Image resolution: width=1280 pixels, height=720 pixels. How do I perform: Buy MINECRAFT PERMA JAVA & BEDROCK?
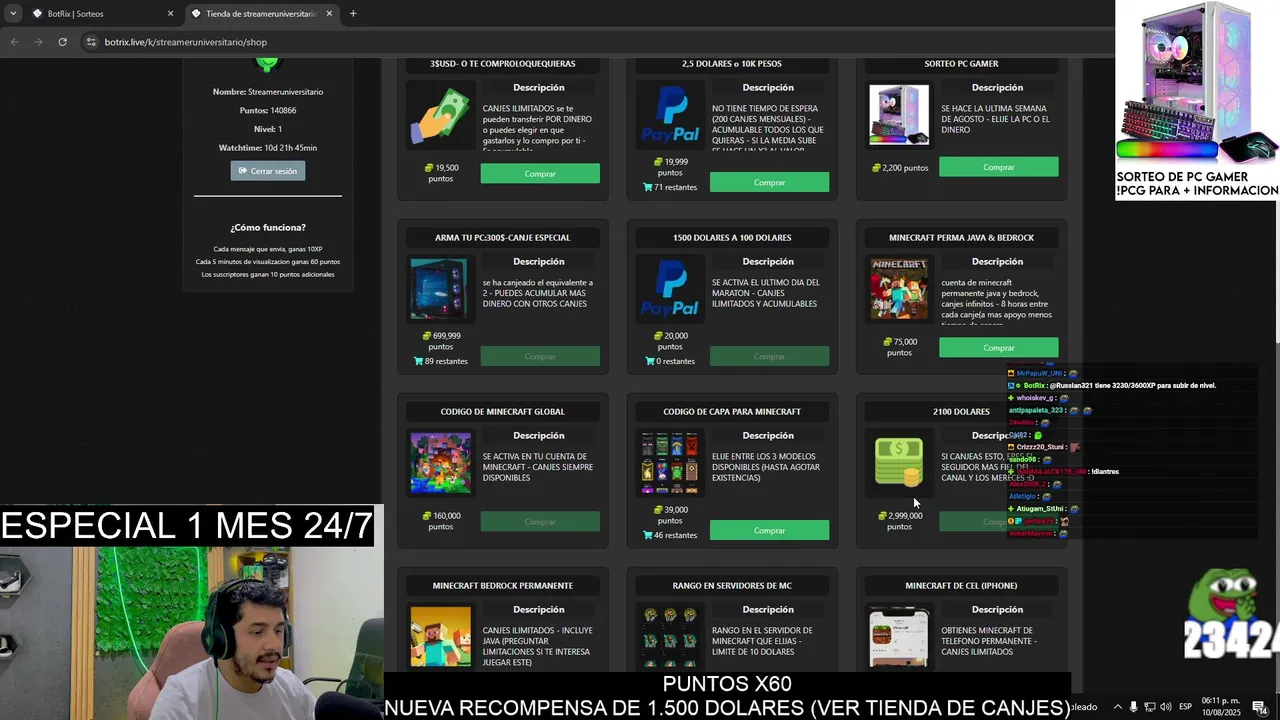coord(998,348)
